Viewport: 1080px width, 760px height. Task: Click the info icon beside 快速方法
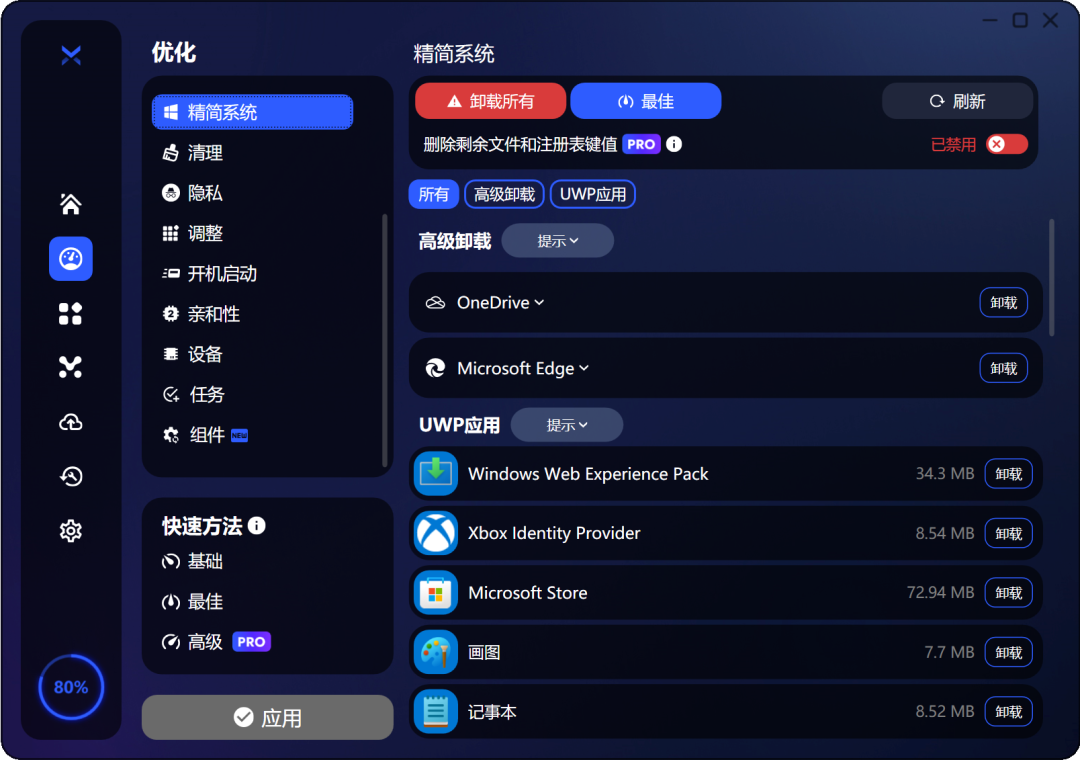pyautogui.click(x=257, y=526)
